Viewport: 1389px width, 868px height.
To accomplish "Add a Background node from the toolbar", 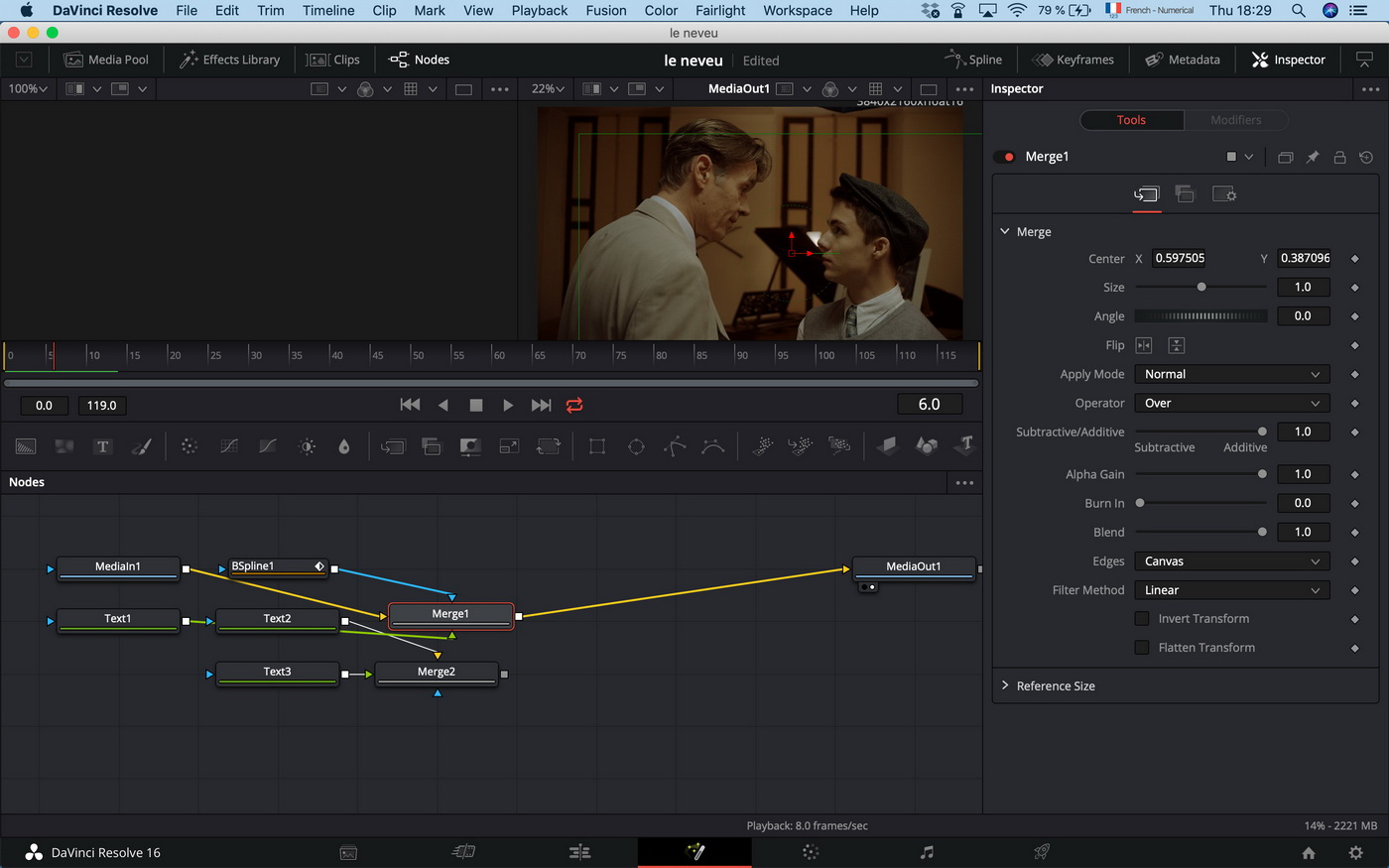I will [x=26, y=446].
